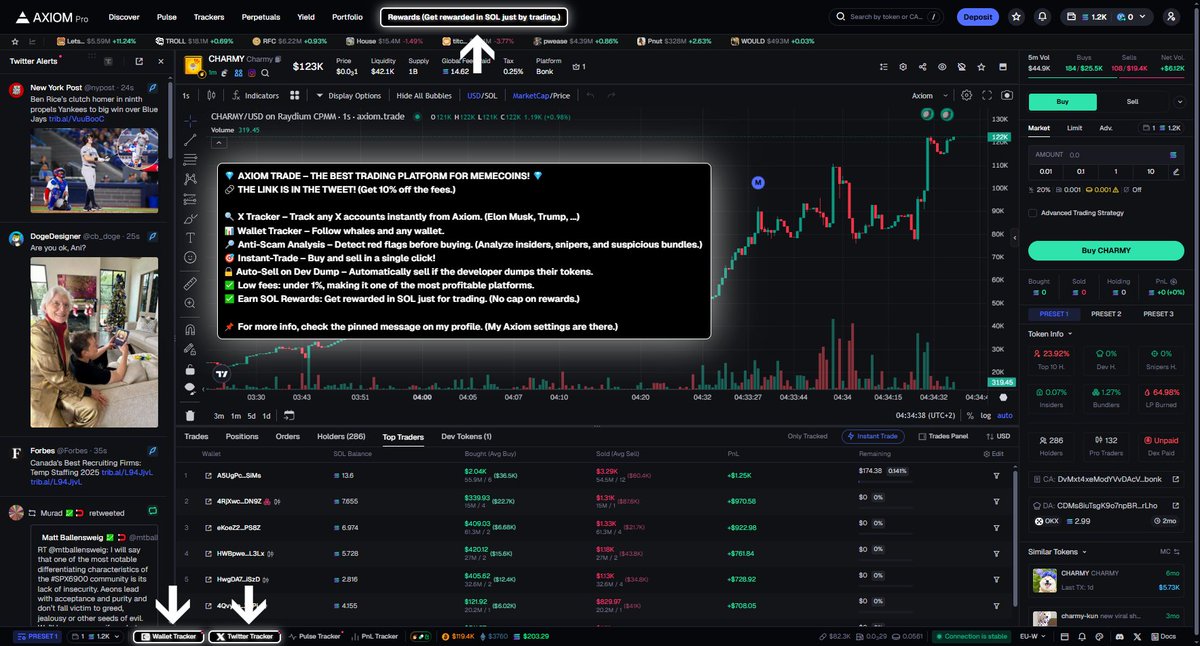Select the emoji sticker tool
This screenshot has width=1200, height=646.
point(190,258)
